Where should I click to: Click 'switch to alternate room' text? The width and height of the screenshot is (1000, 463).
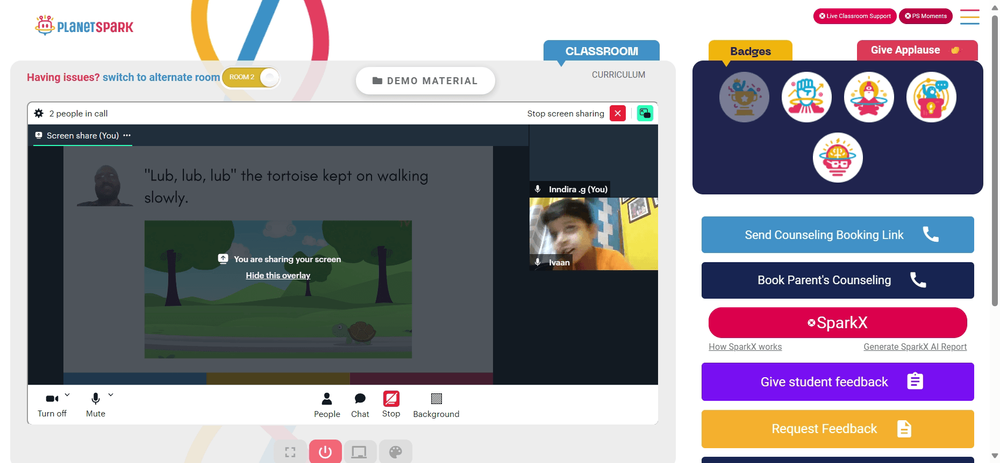(x=161, y=77)
